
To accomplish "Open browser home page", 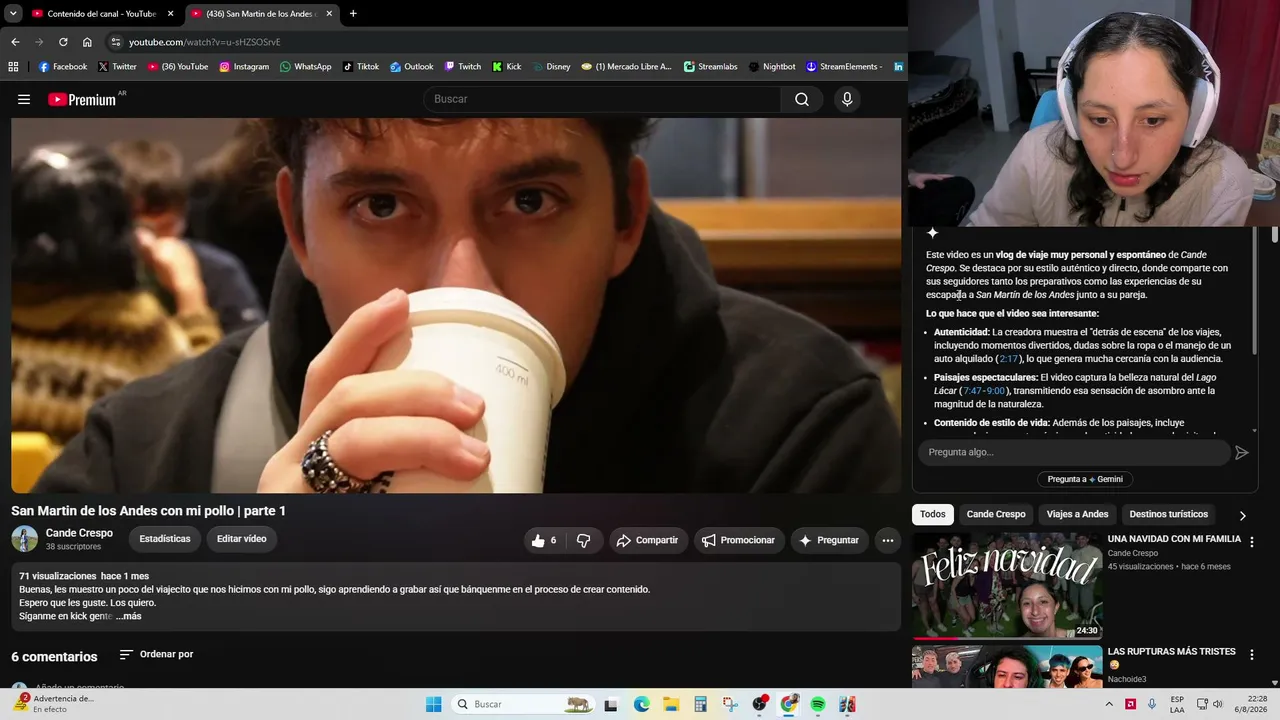I will click(87, 42).
